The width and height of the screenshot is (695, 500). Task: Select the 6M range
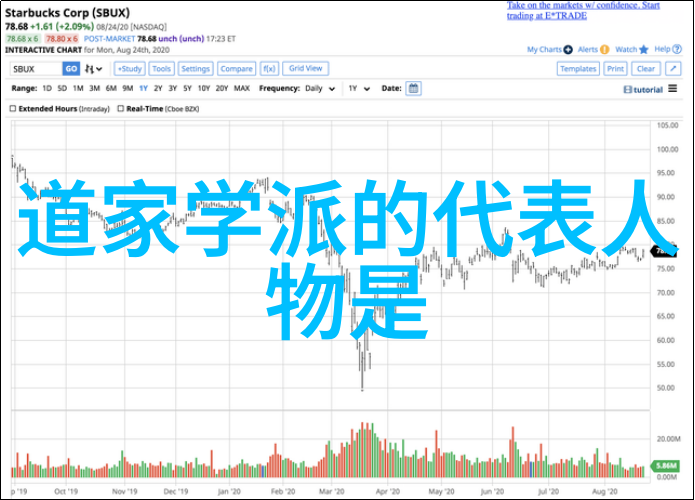(111, 88)
